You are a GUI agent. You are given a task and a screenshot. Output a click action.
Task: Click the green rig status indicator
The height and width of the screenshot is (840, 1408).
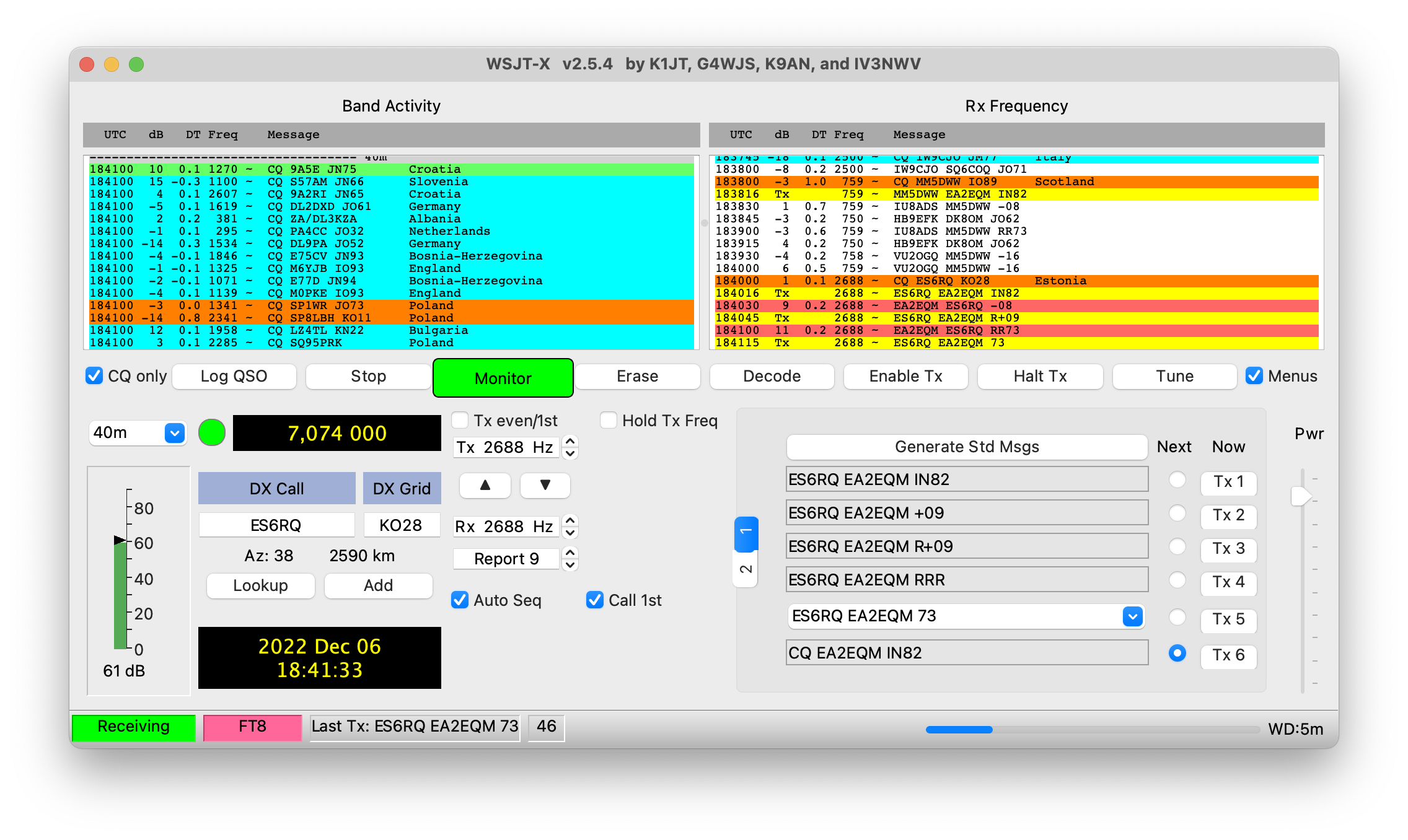pos(212,432)
